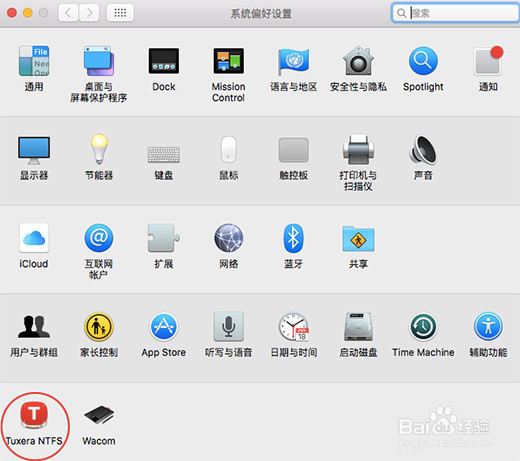Close the 系统偏好设置 window
This screenshot has height=461, width=520.
pos(12,13)
